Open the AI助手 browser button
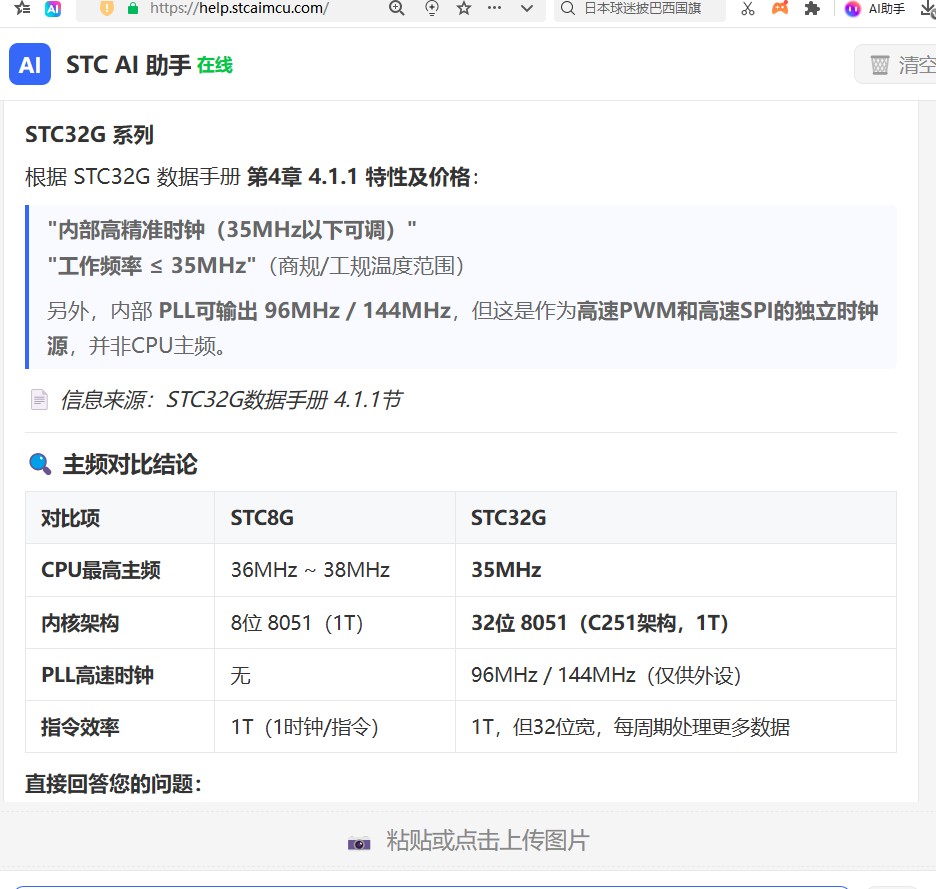 point(875,8)
